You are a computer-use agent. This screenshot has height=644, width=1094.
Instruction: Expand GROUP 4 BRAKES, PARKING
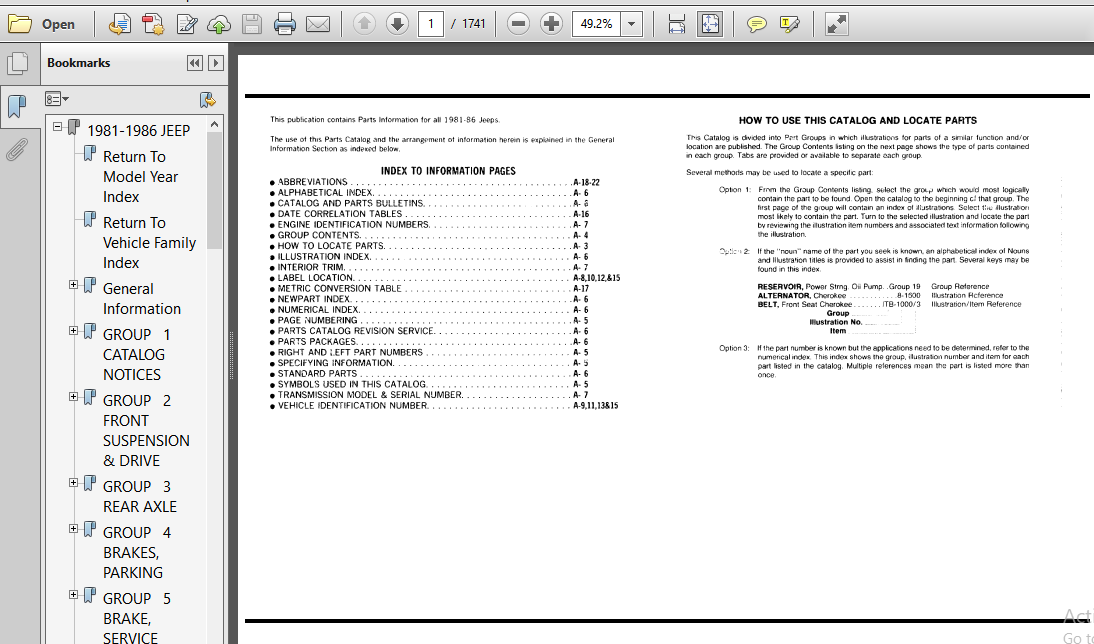pos(73,528)
